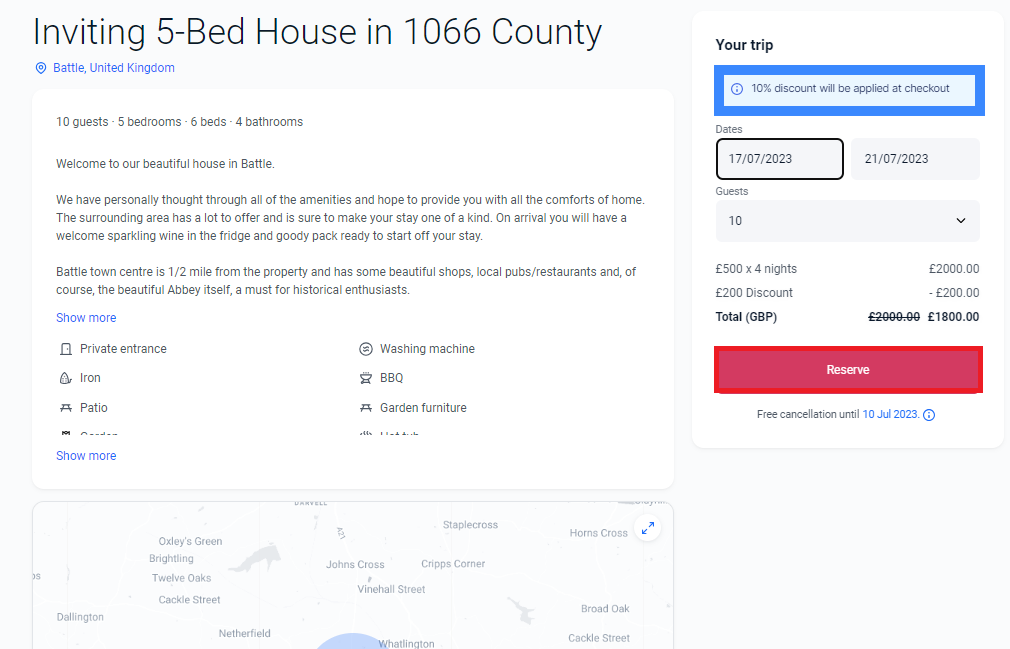The height and width of the screenshot is (649, 1010).
Task: Open the Guests dropdown
Action: pos(847,220)
